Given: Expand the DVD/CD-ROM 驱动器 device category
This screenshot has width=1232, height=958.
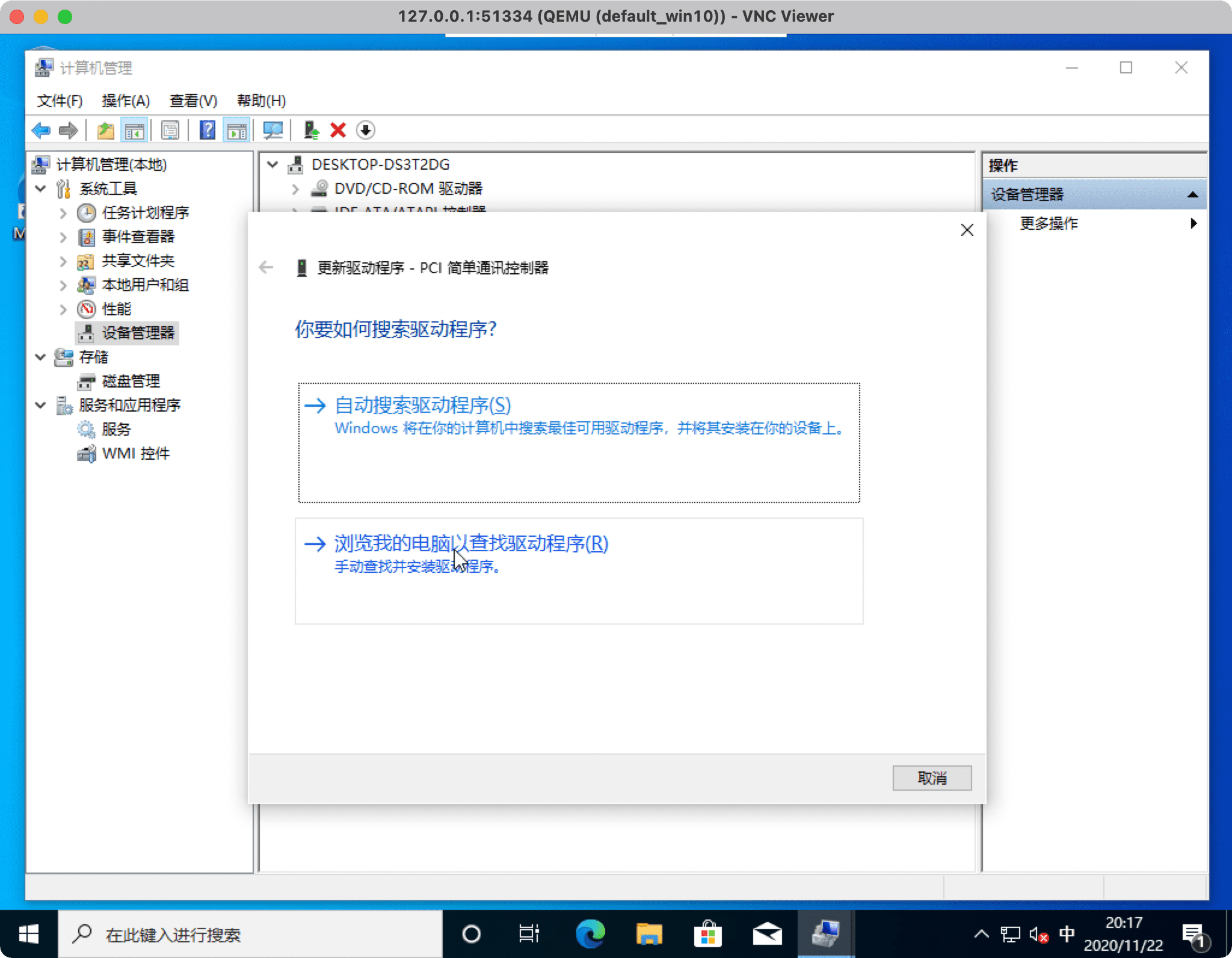Looking at the screenshot, I should 295,189.
